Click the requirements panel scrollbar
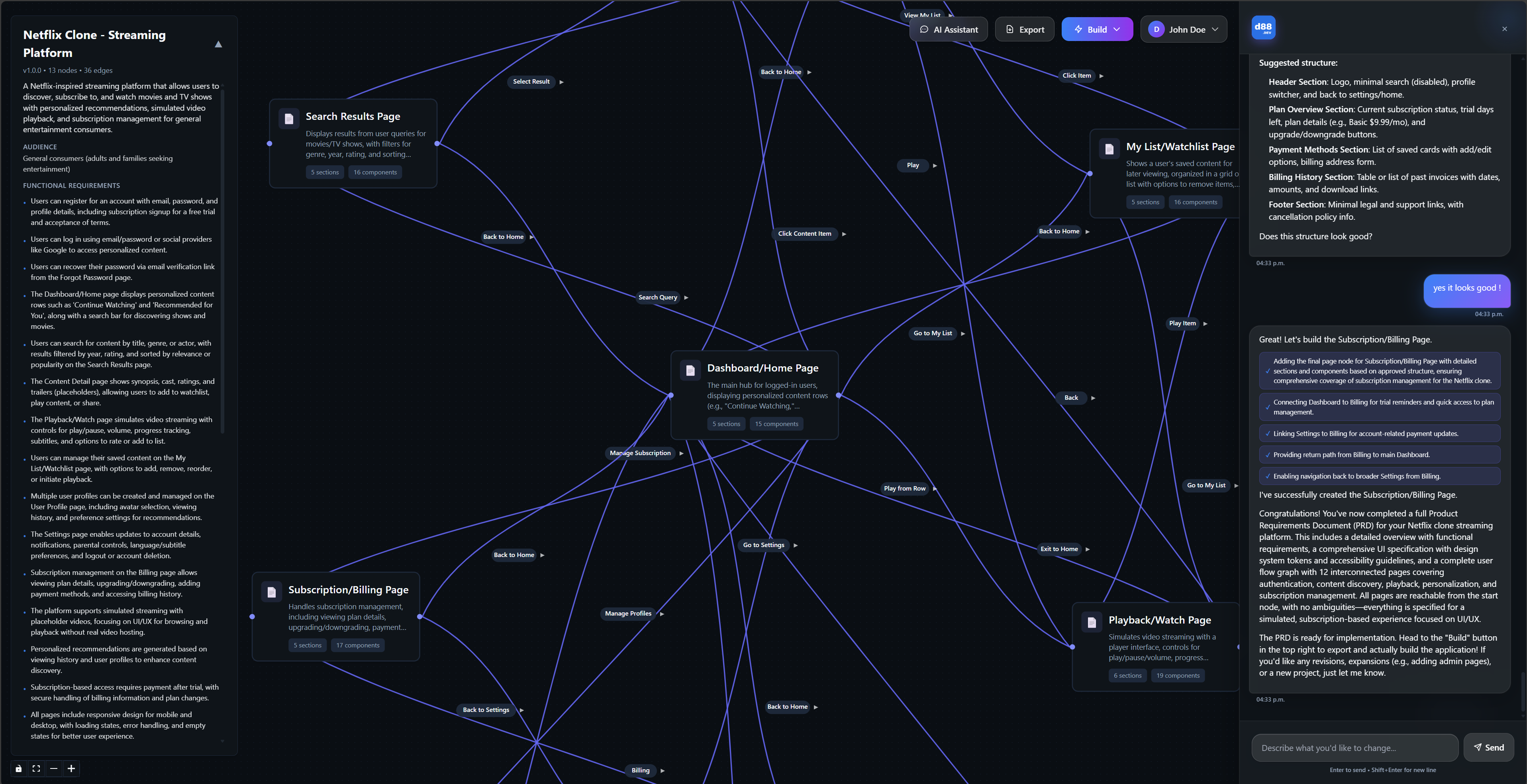Viewport: 1527px width, 784px height. (222, 261)
